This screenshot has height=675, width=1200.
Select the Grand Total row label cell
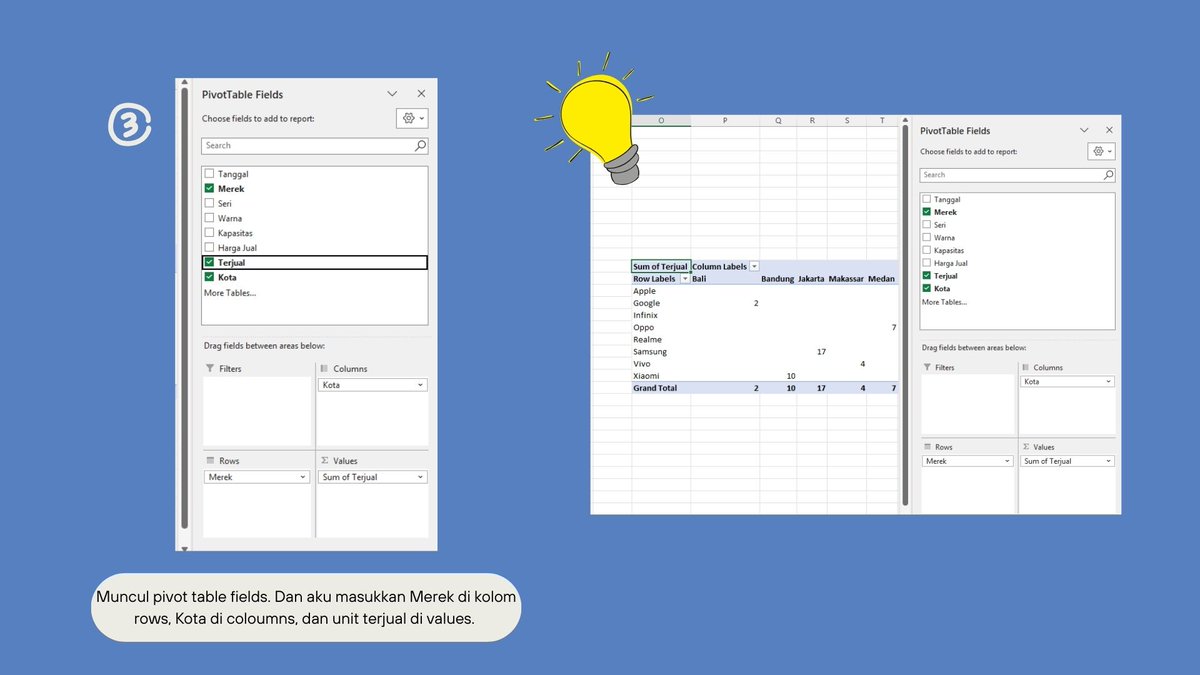point(661,388)
